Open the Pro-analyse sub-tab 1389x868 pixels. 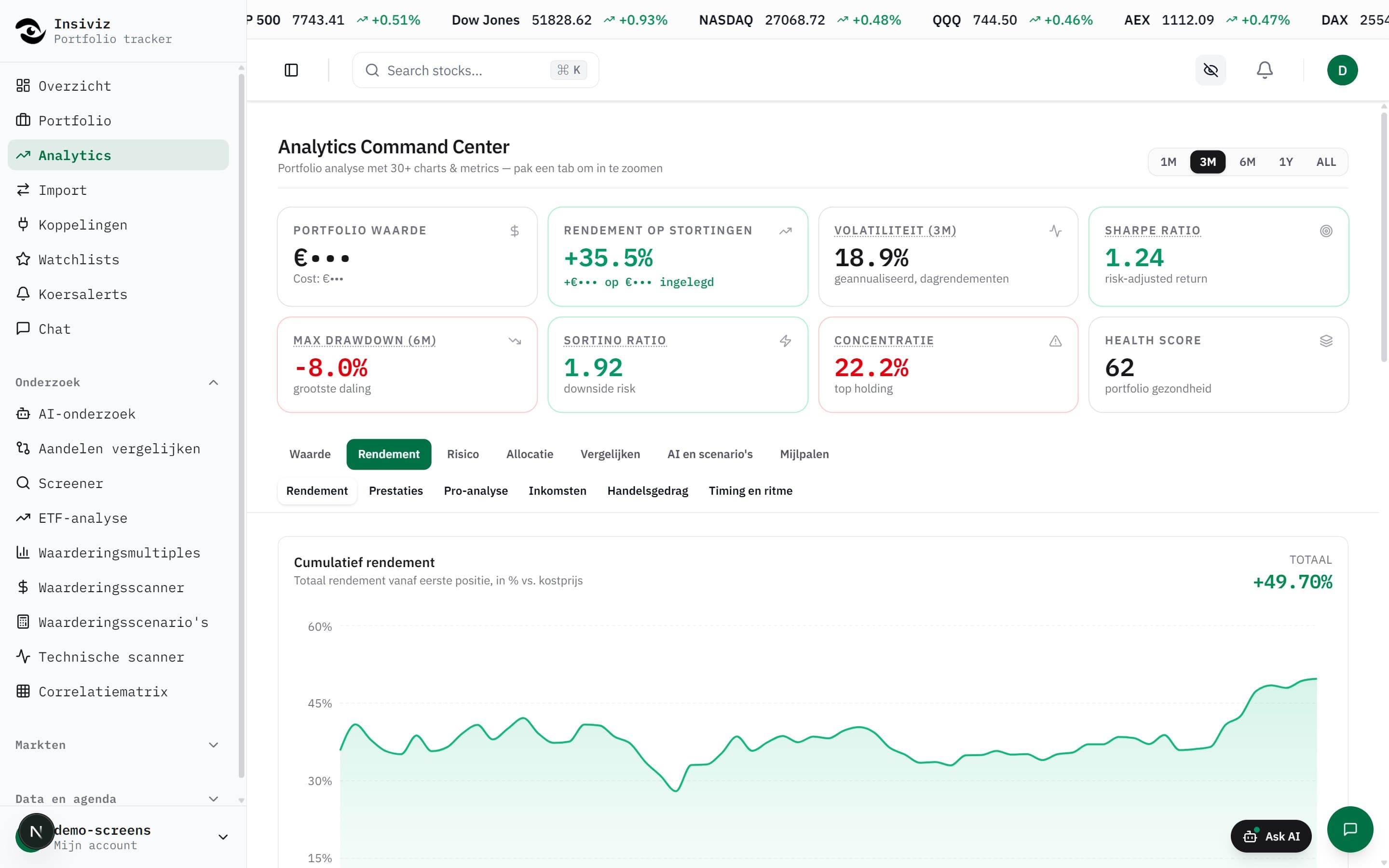click(x=475, y=491)
